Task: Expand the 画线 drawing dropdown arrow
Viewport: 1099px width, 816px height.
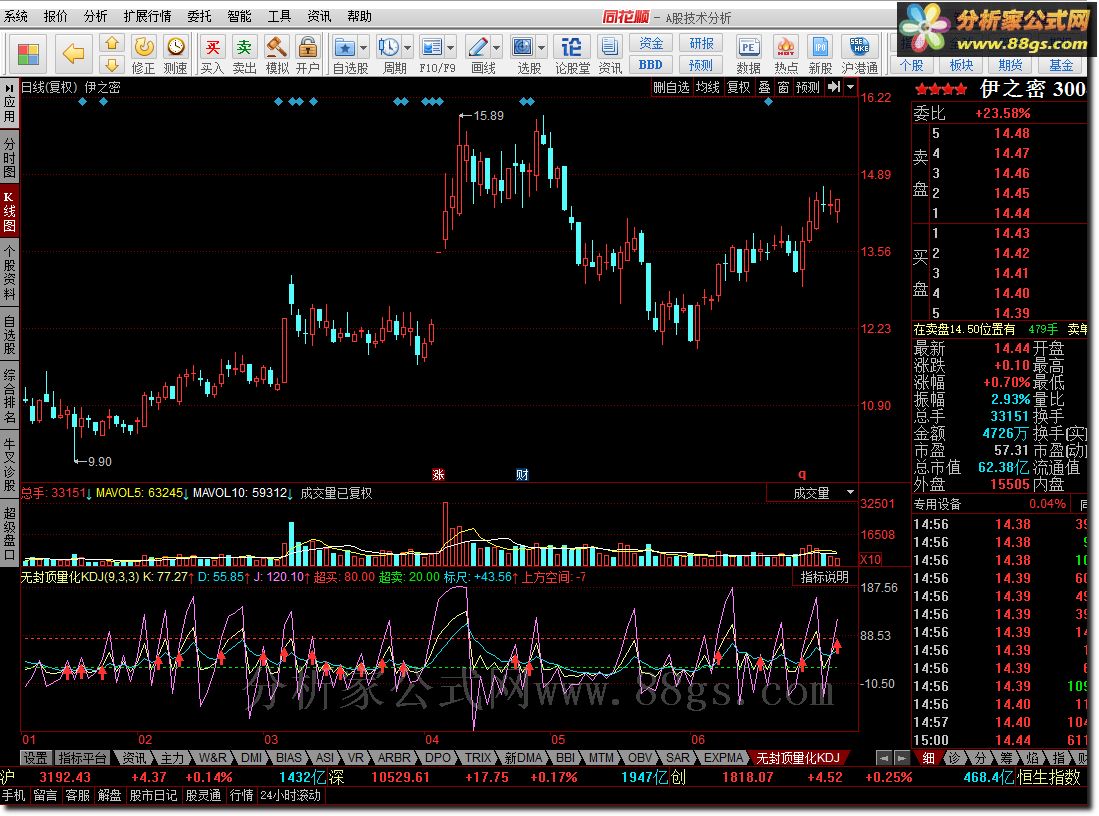Action: coord(496,48)
